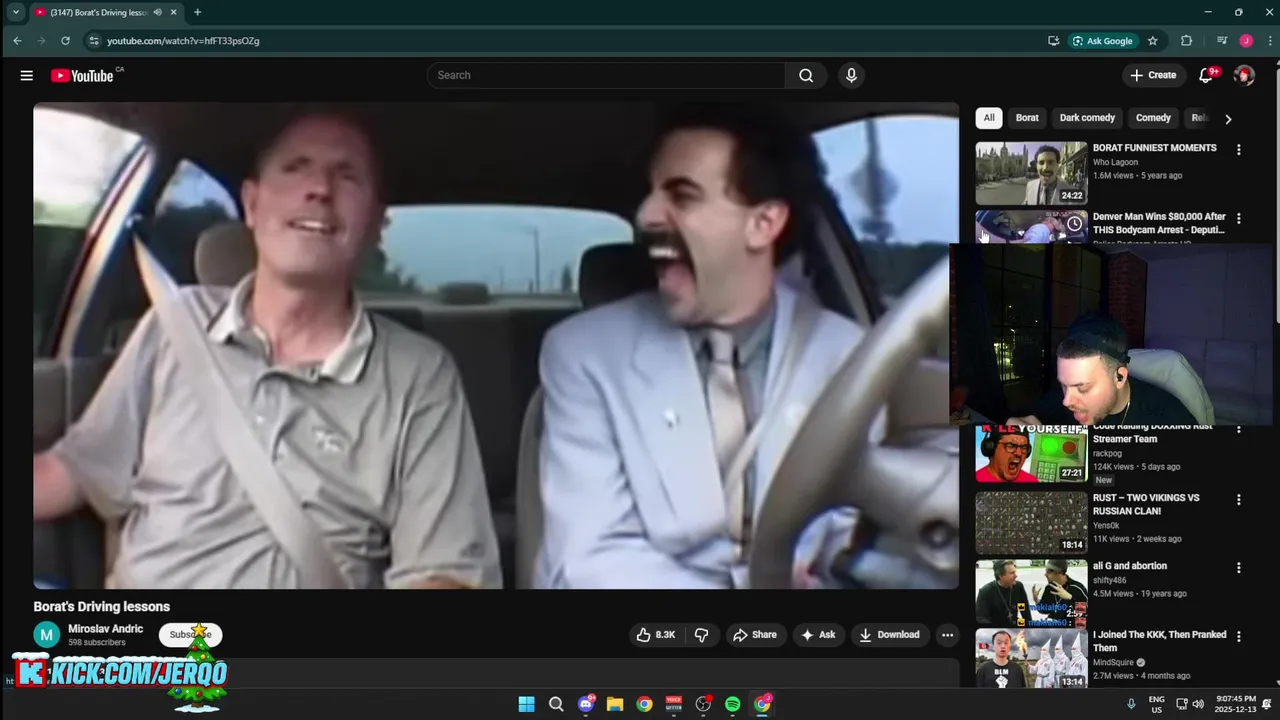The height and width of the screenshot is (720, 1280).
Task: Open the YouTube hamburger guide menu
Action: point(27,75)
